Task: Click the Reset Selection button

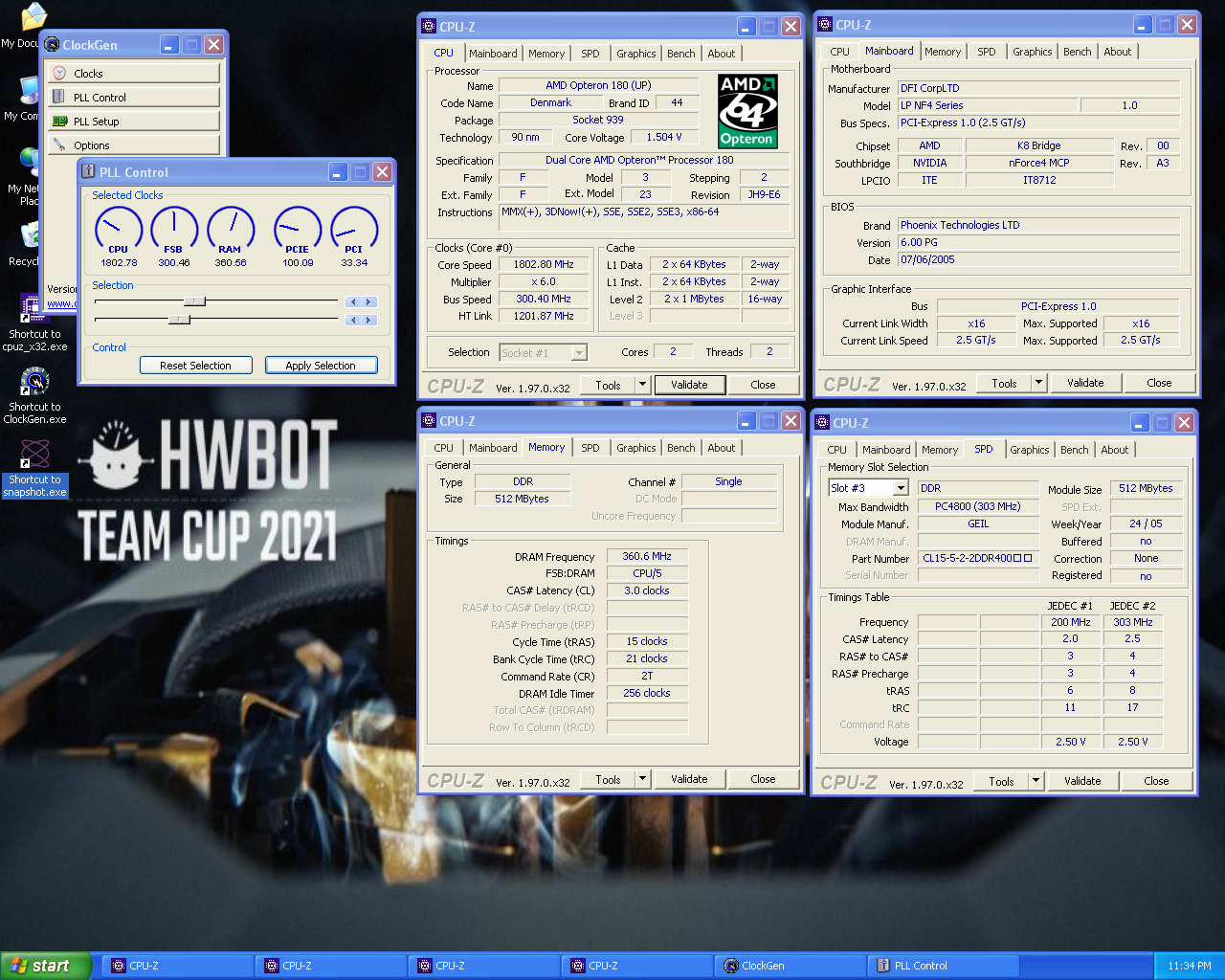Action: (196, 365)
